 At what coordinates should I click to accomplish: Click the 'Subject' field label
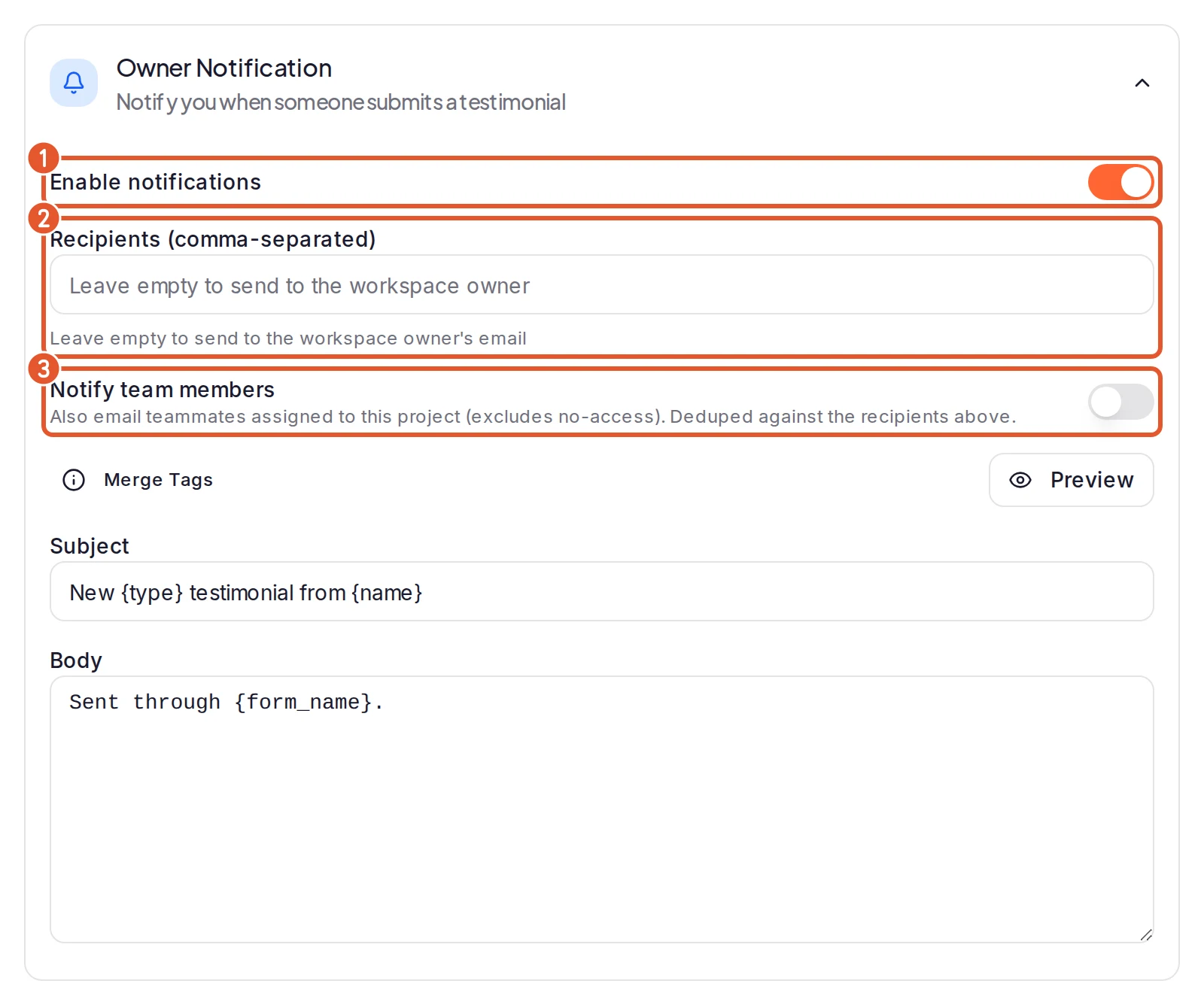click(90, 546)
